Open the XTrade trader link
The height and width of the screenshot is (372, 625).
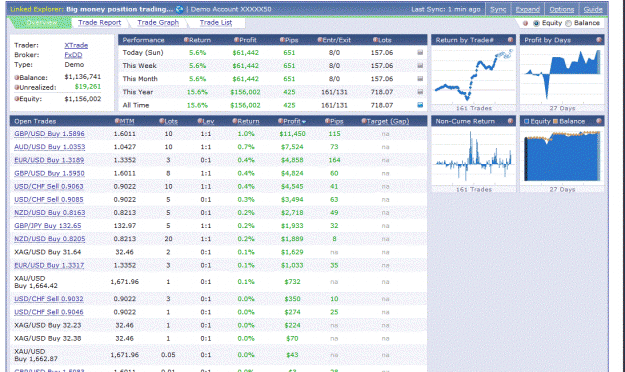[x=76, y=45]
